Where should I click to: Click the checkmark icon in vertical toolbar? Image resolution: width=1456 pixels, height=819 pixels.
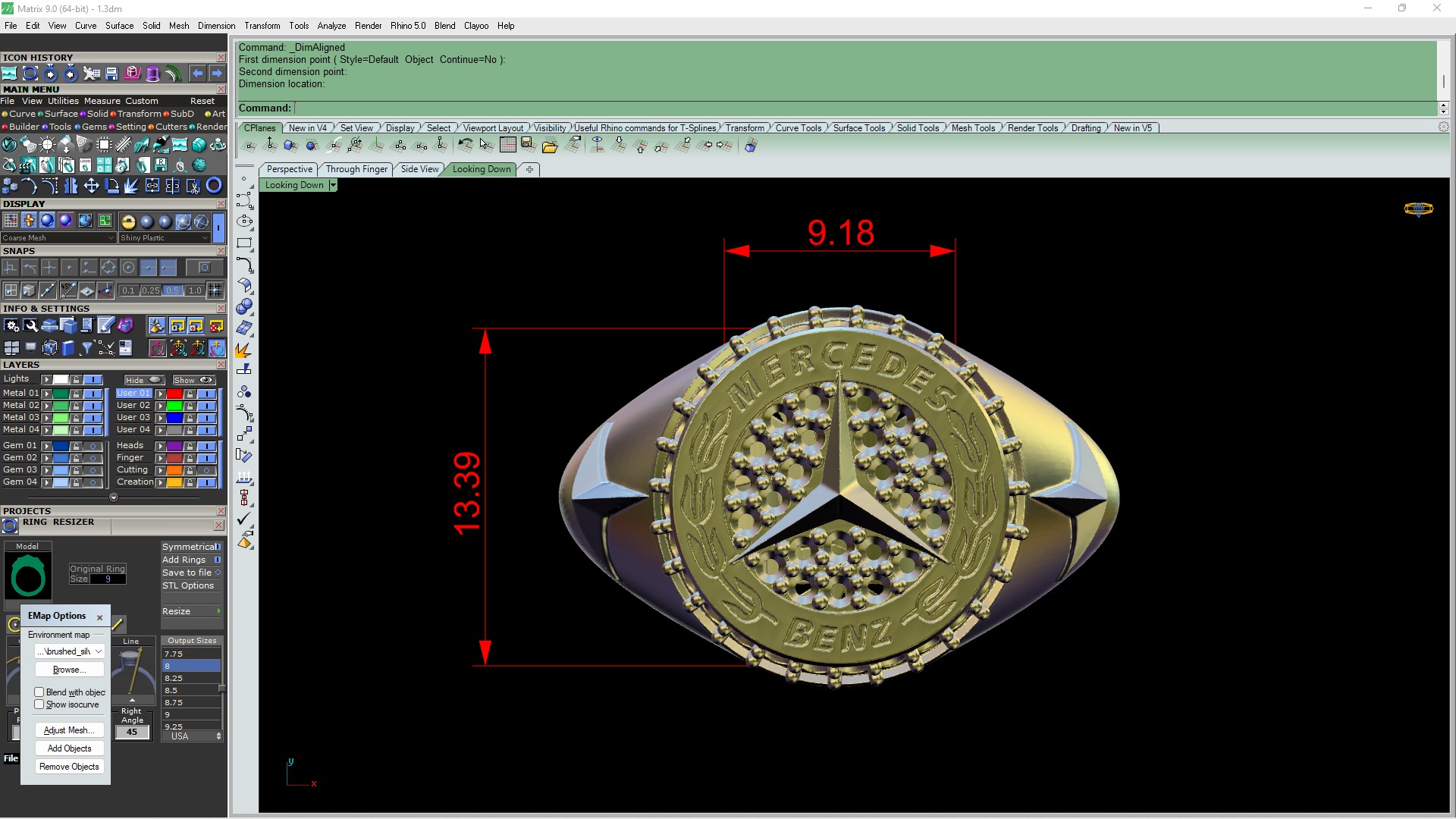point(244,519)
